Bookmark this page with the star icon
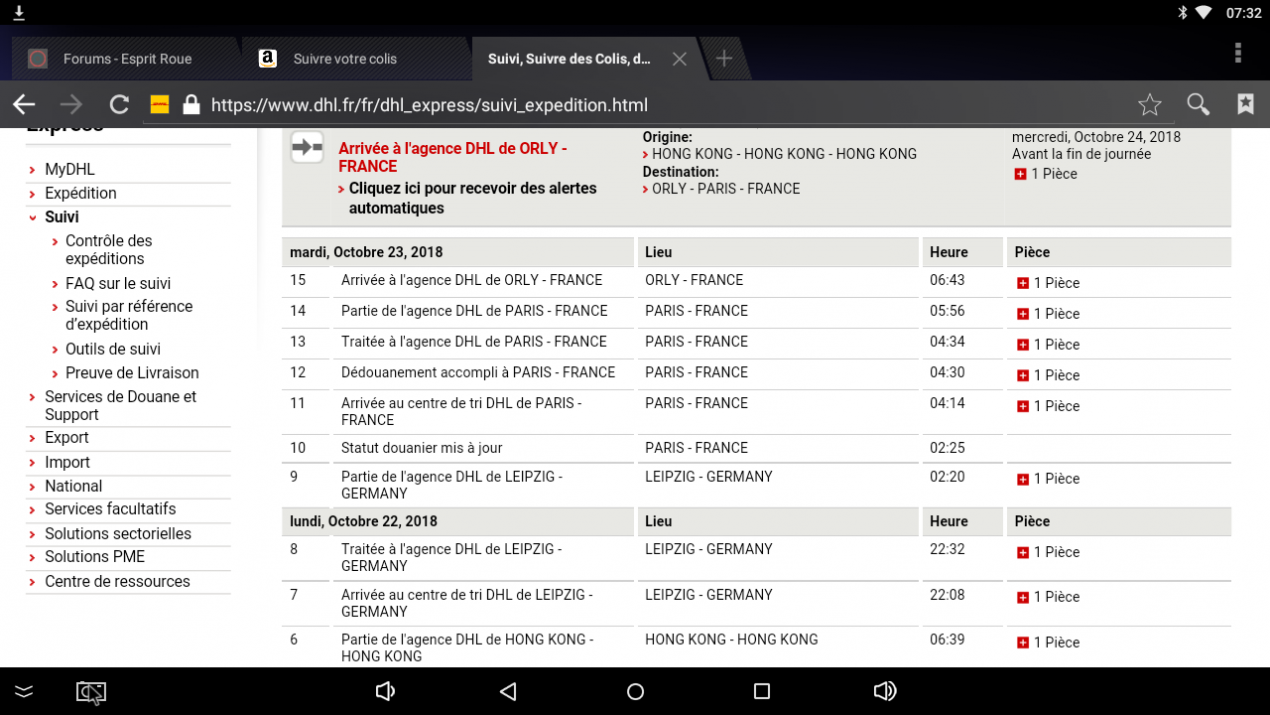This screenshot has width=1270, height=715. coord(1150,105)
